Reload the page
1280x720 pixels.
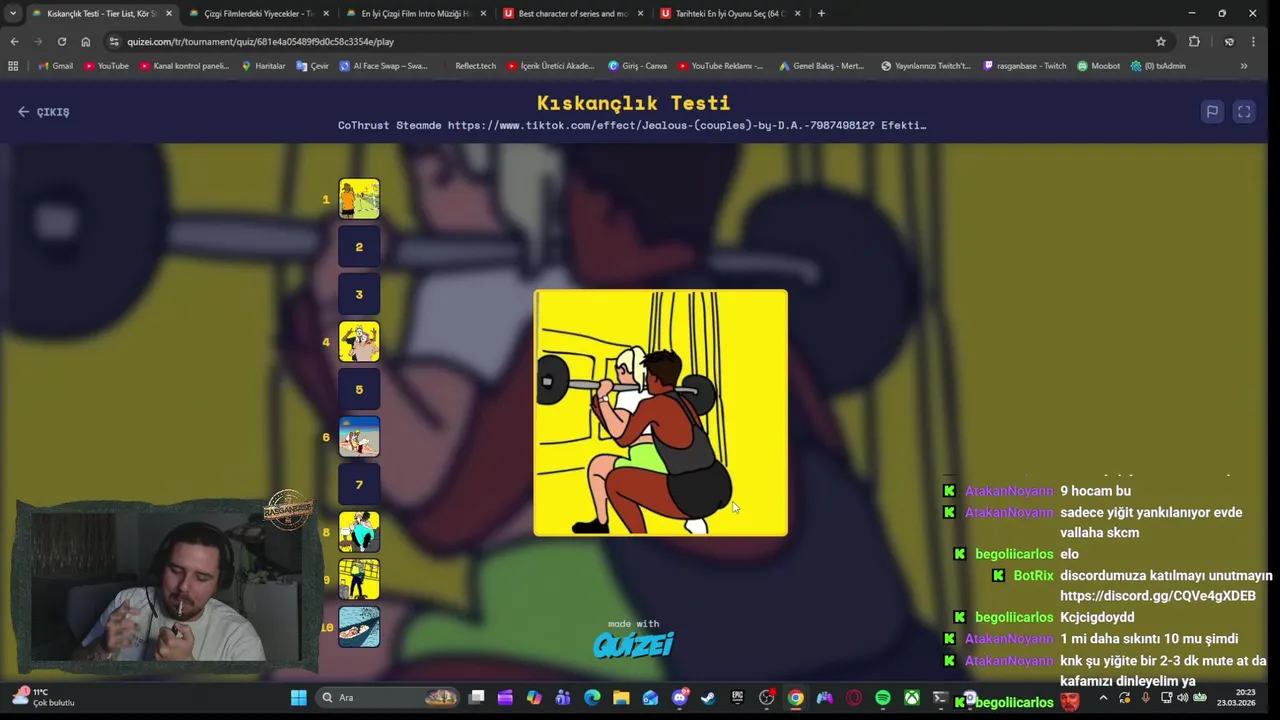[x=62, y=41]
